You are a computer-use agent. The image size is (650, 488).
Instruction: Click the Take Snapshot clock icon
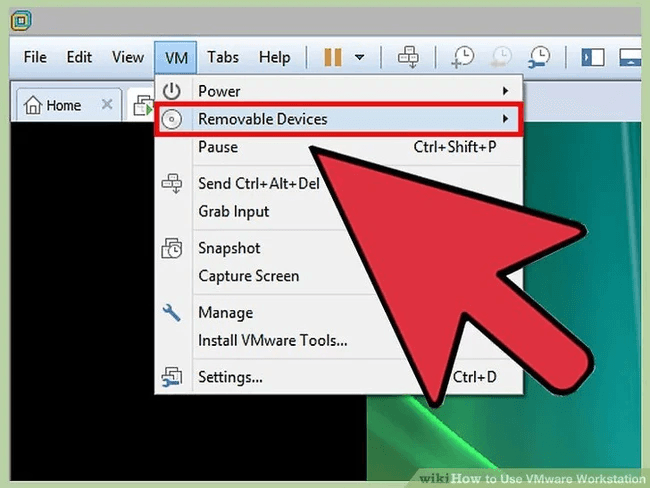[462, 57]
